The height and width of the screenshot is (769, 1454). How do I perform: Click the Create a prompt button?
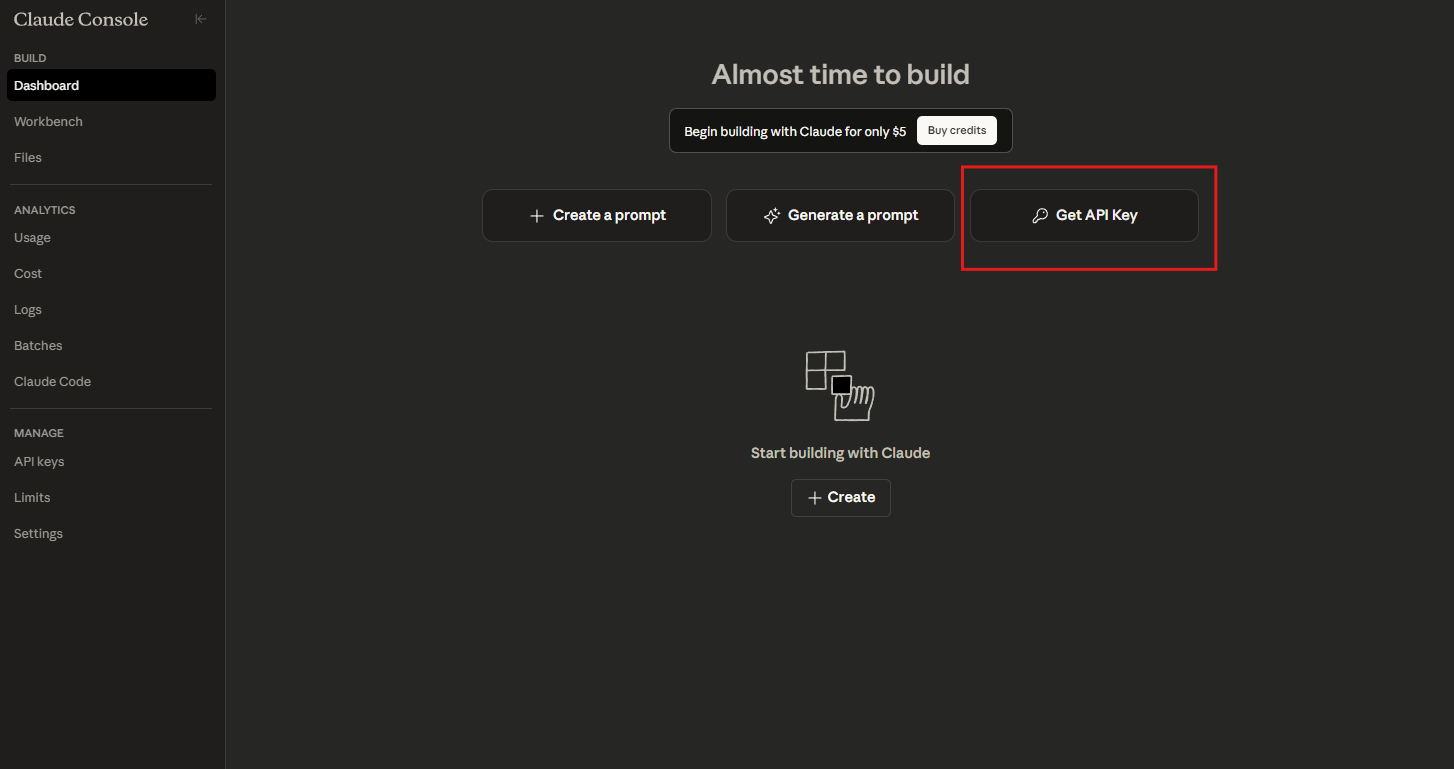tap(597, 216)
